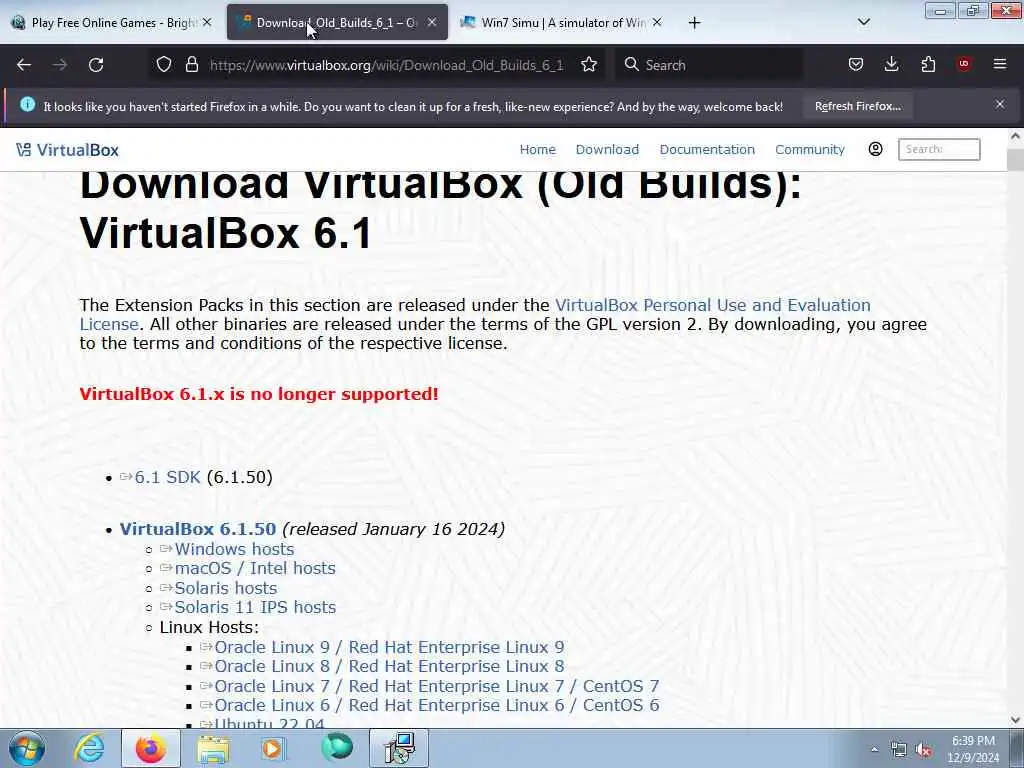
Task: Open the Home menu on VirtualBox site
Action: (537, 150)
